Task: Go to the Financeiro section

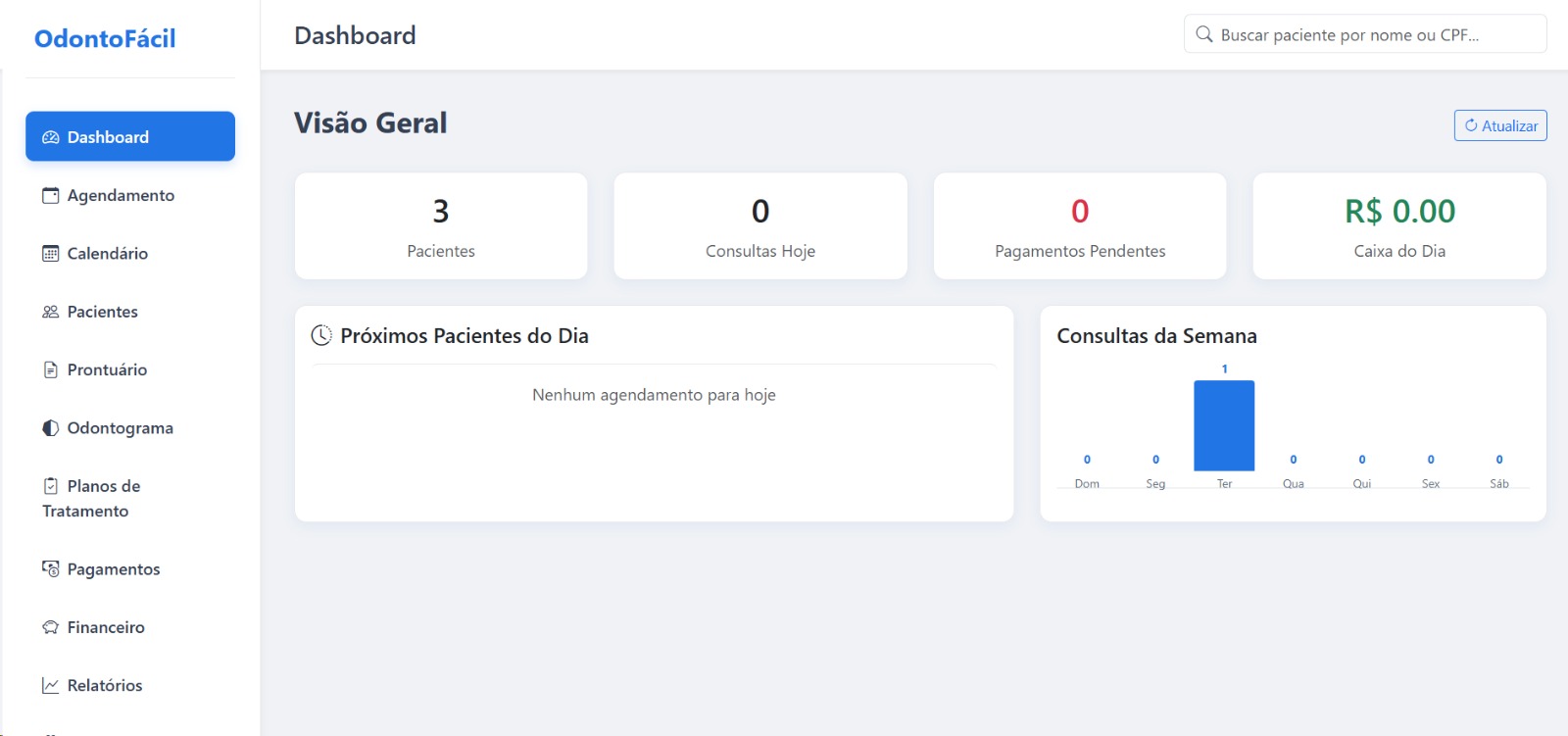Action: pyautogui.click(x=105, y=627)
